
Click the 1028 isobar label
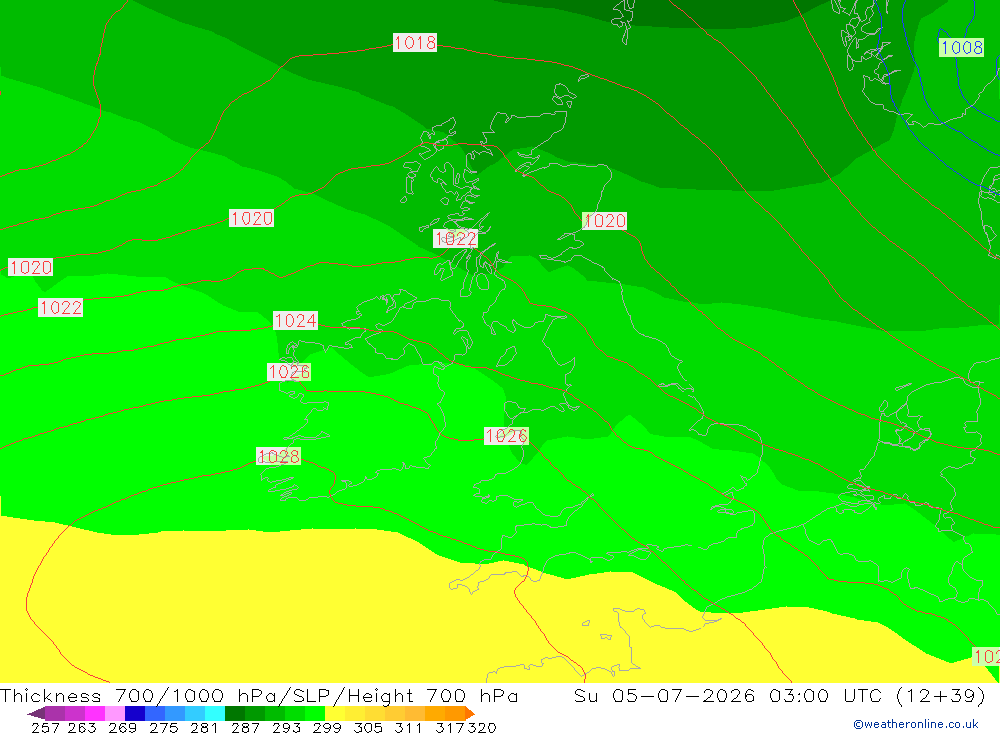tap(279, 456)
